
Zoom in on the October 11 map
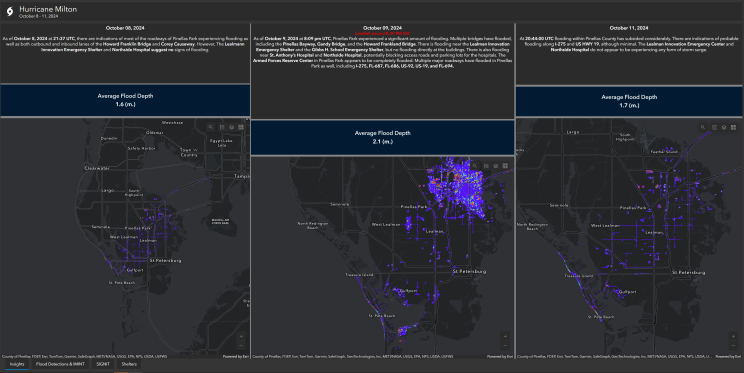click(733, 336)
